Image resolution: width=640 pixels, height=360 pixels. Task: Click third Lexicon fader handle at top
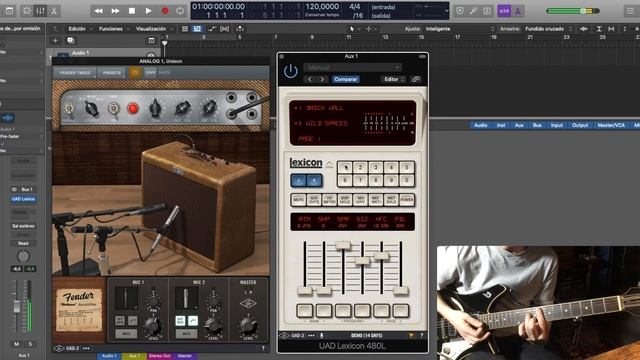pos(343,245)
